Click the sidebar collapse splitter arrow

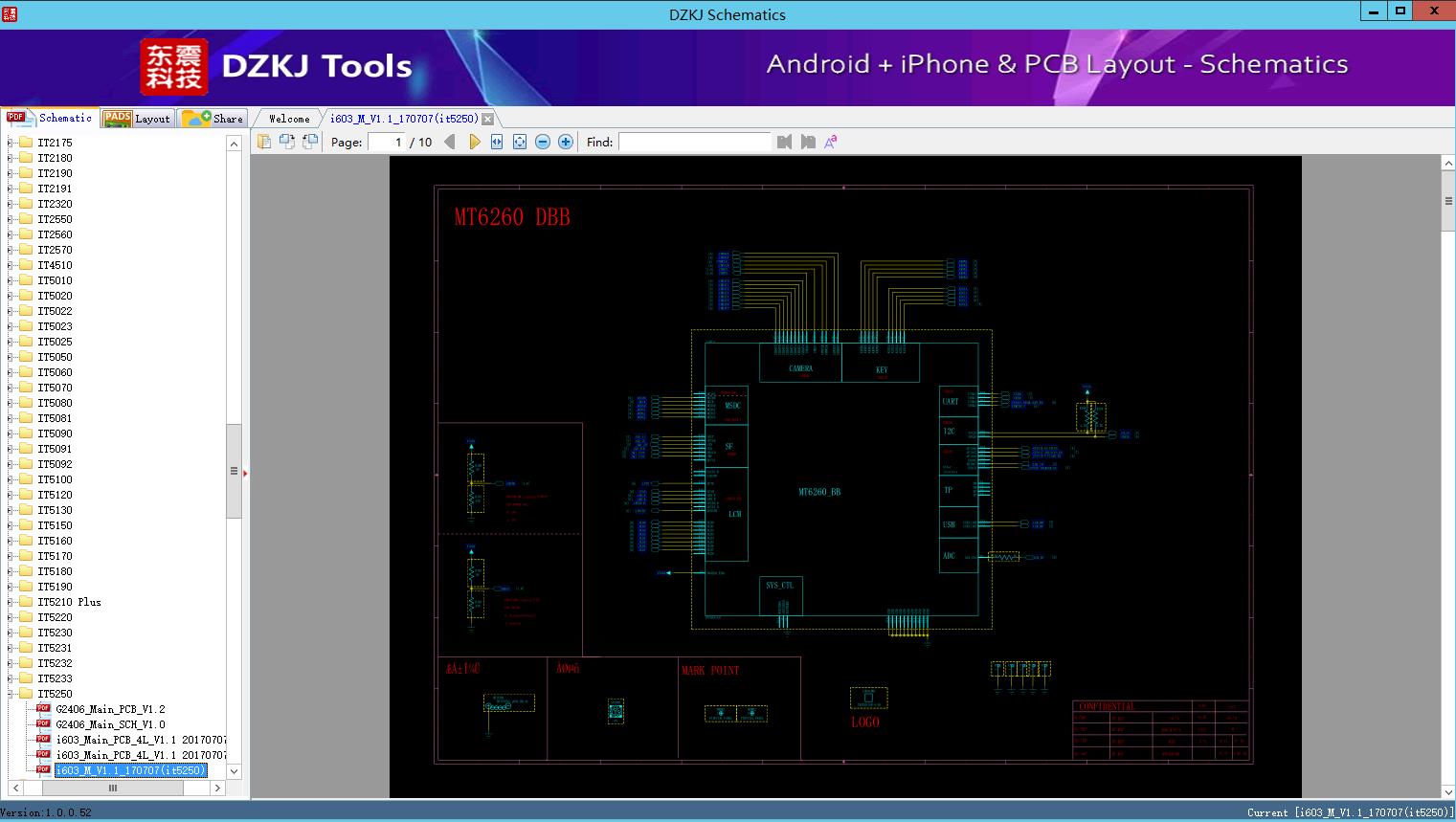pos(245,473)
